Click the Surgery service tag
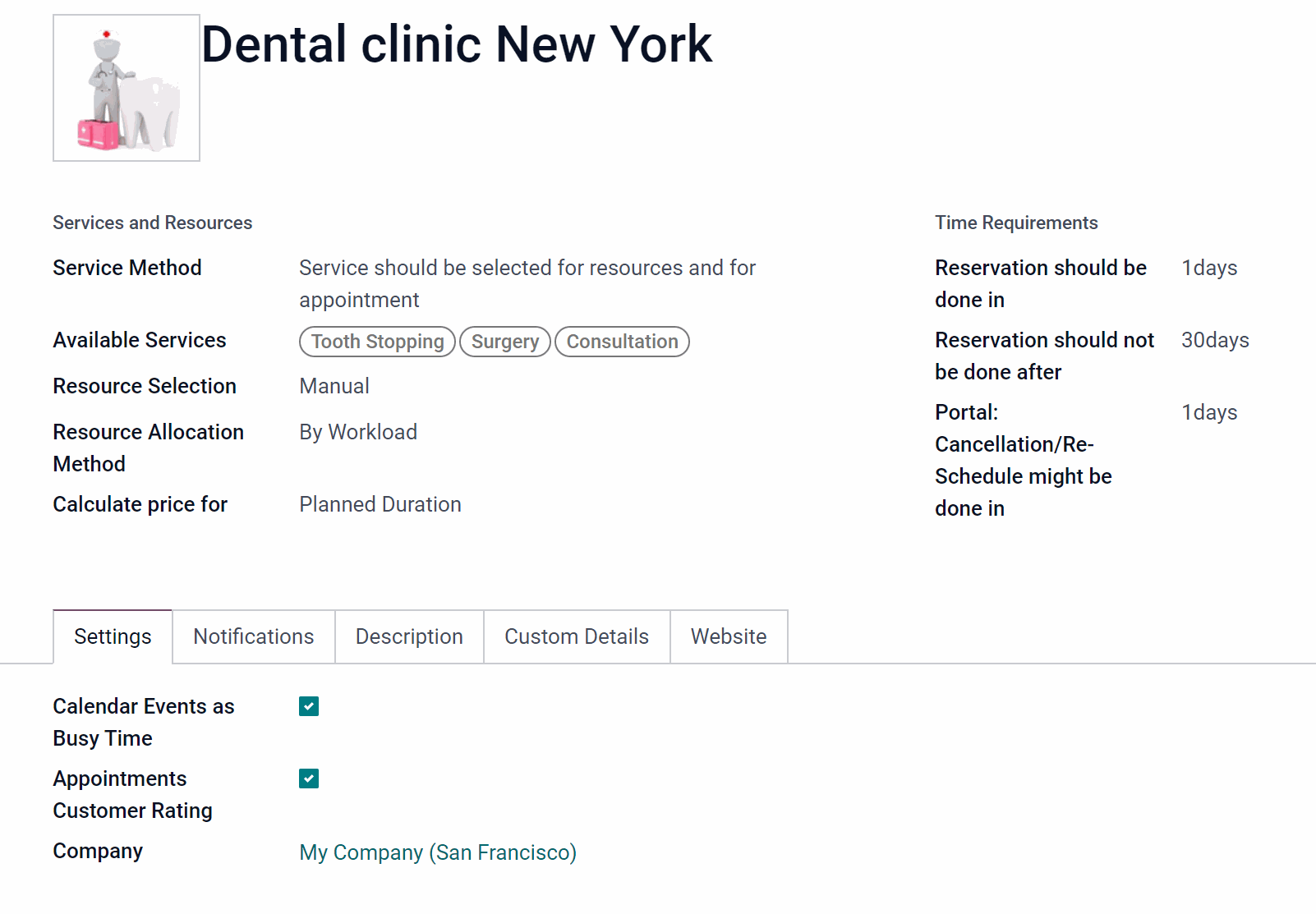 tap(505, 342)
